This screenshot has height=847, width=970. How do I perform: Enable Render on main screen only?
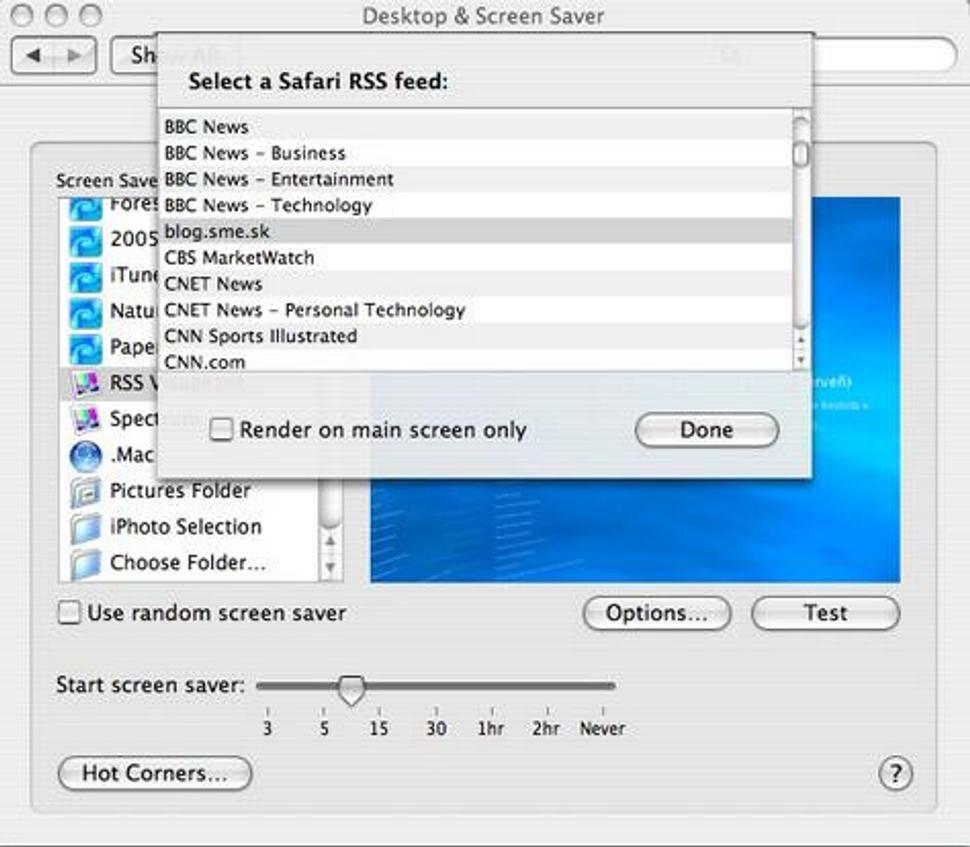coord(221,429)
